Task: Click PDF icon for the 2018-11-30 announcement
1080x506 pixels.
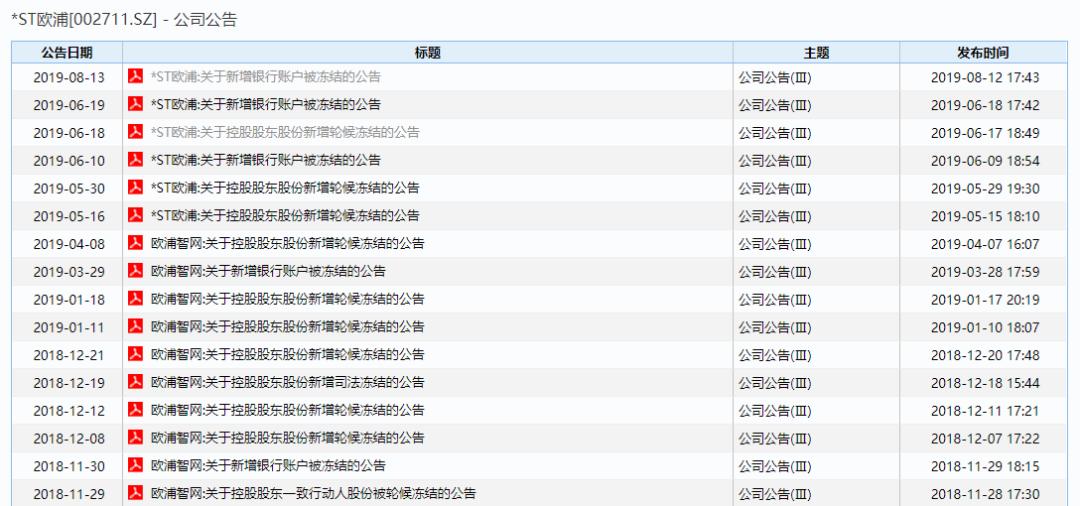Action: 136,465
